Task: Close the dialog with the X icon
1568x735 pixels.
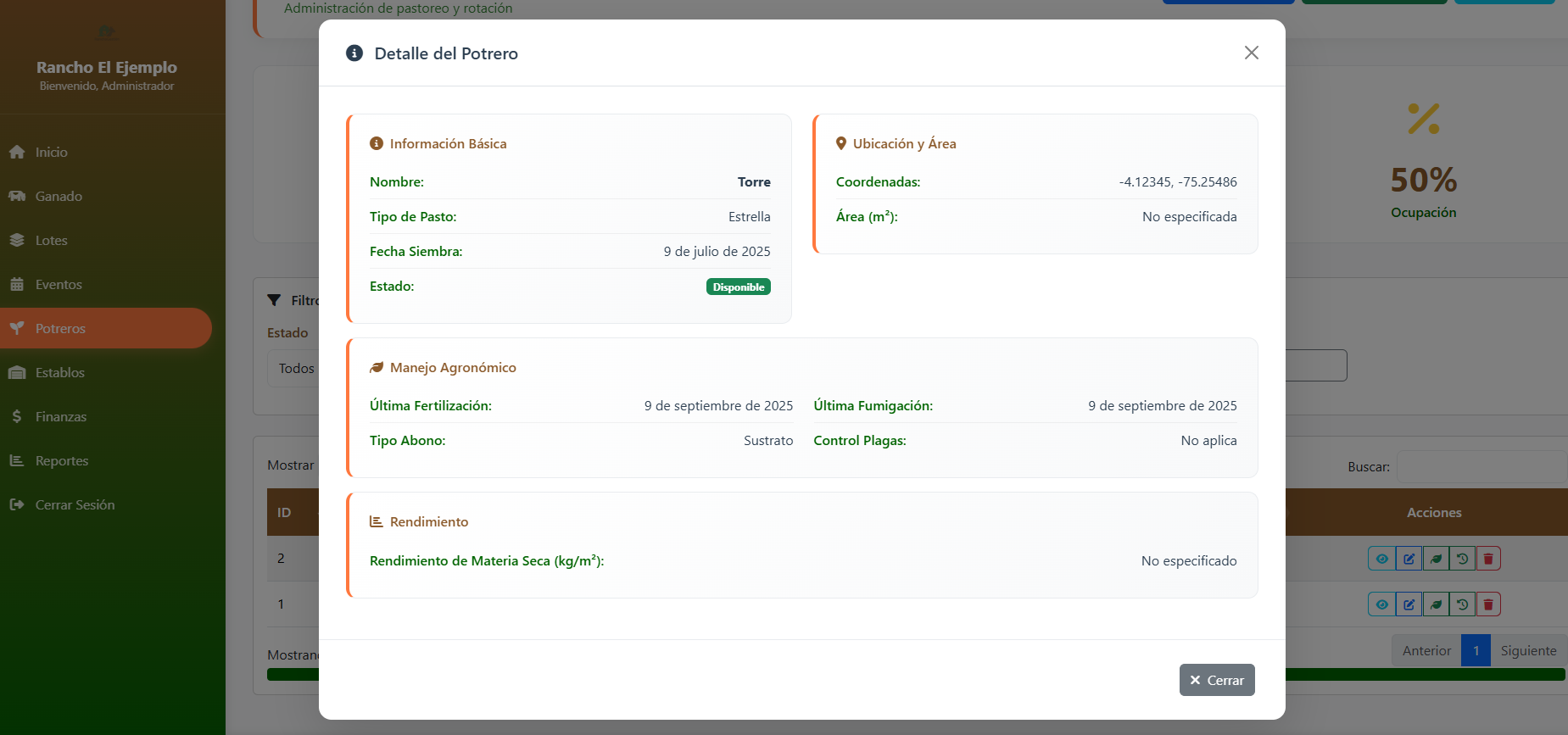Action: pyautogui.click(x=1251, y=53)
